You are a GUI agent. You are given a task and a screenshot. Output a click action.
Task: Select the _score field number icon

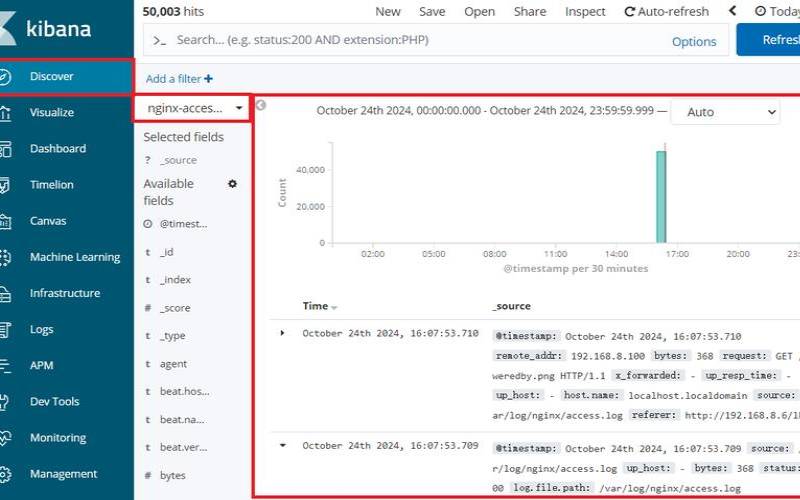coord(147,308)
